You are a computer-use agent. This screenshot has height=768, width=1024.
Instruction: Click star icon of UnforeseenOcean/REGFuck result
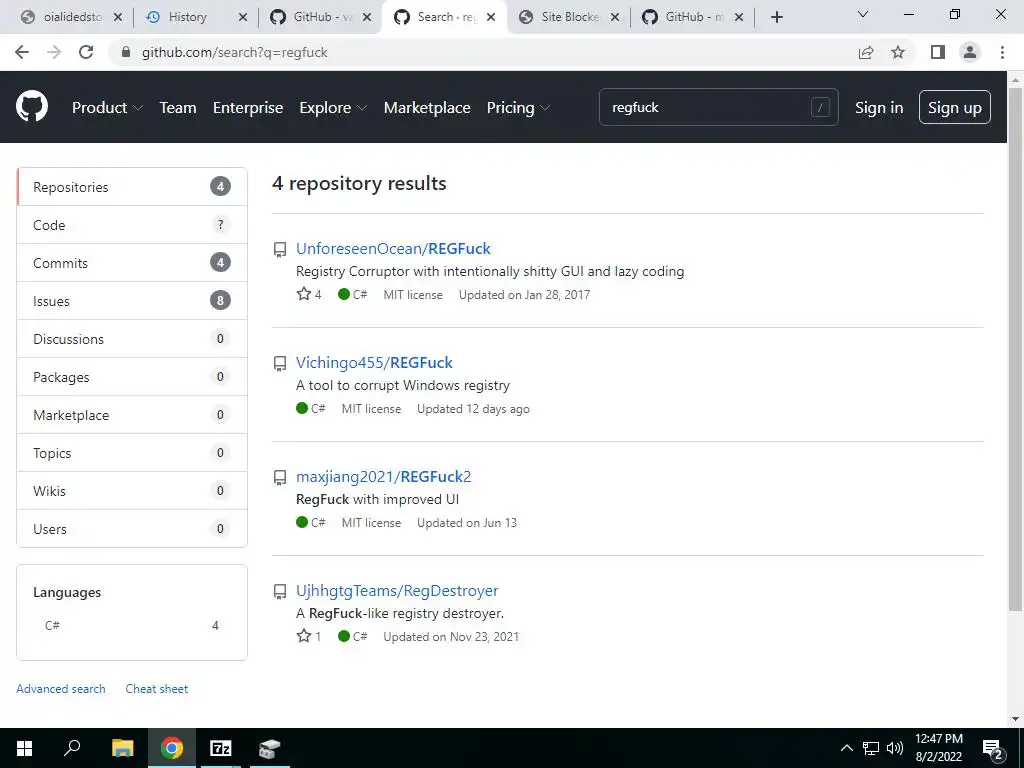pos(304,294)
